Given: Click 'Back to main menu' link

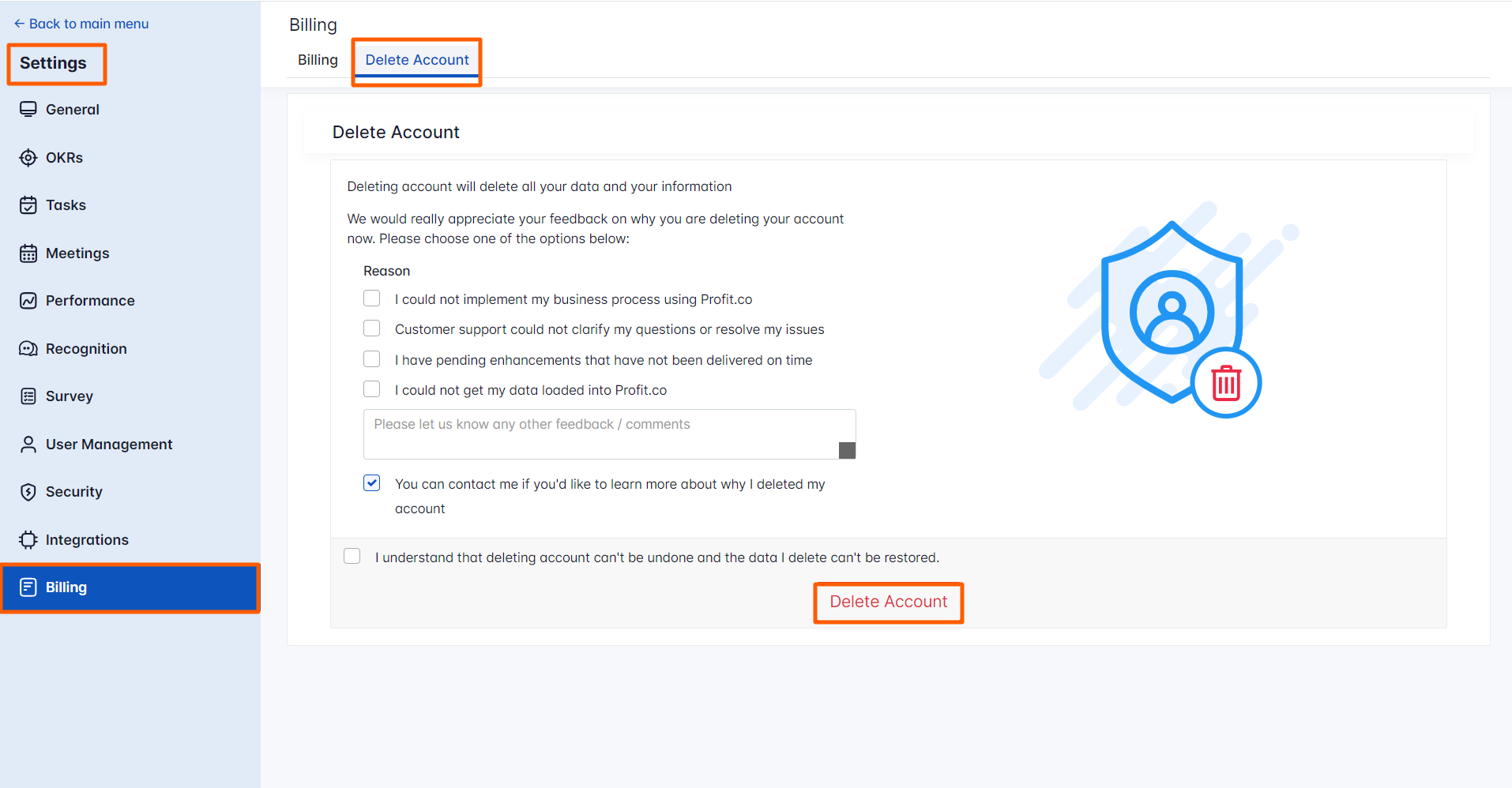Looking at the screenshot, I should 81,23.
